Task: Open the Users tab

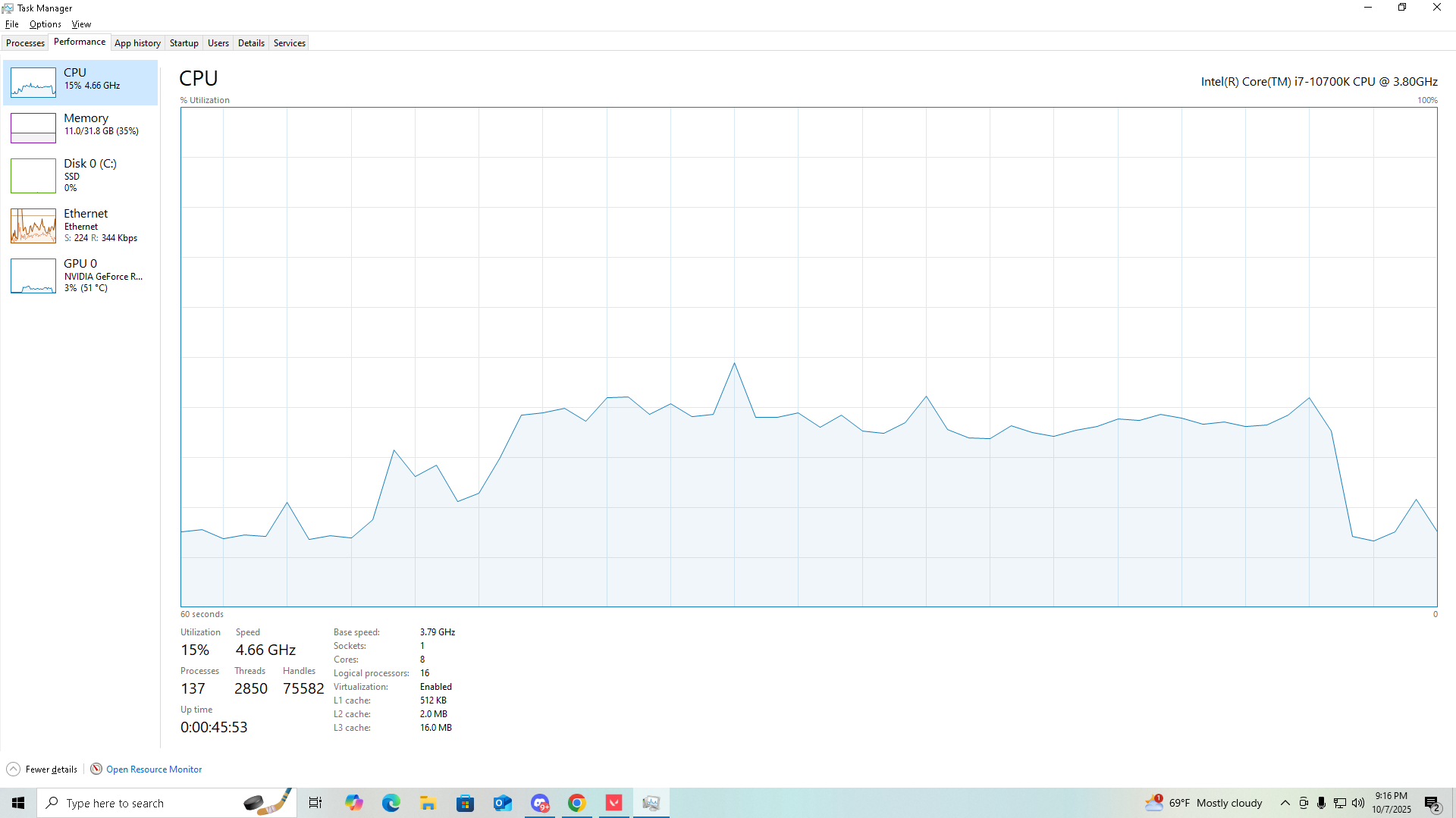Action: pos(218,43)
